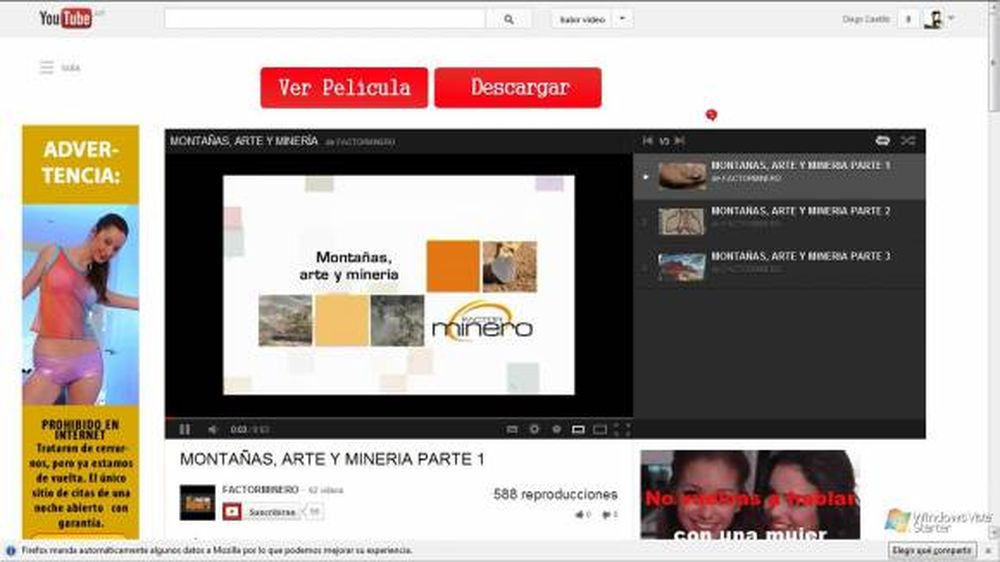Pause the video playback
Screen dimensions: 1000x562
click(x=185, y=429)
